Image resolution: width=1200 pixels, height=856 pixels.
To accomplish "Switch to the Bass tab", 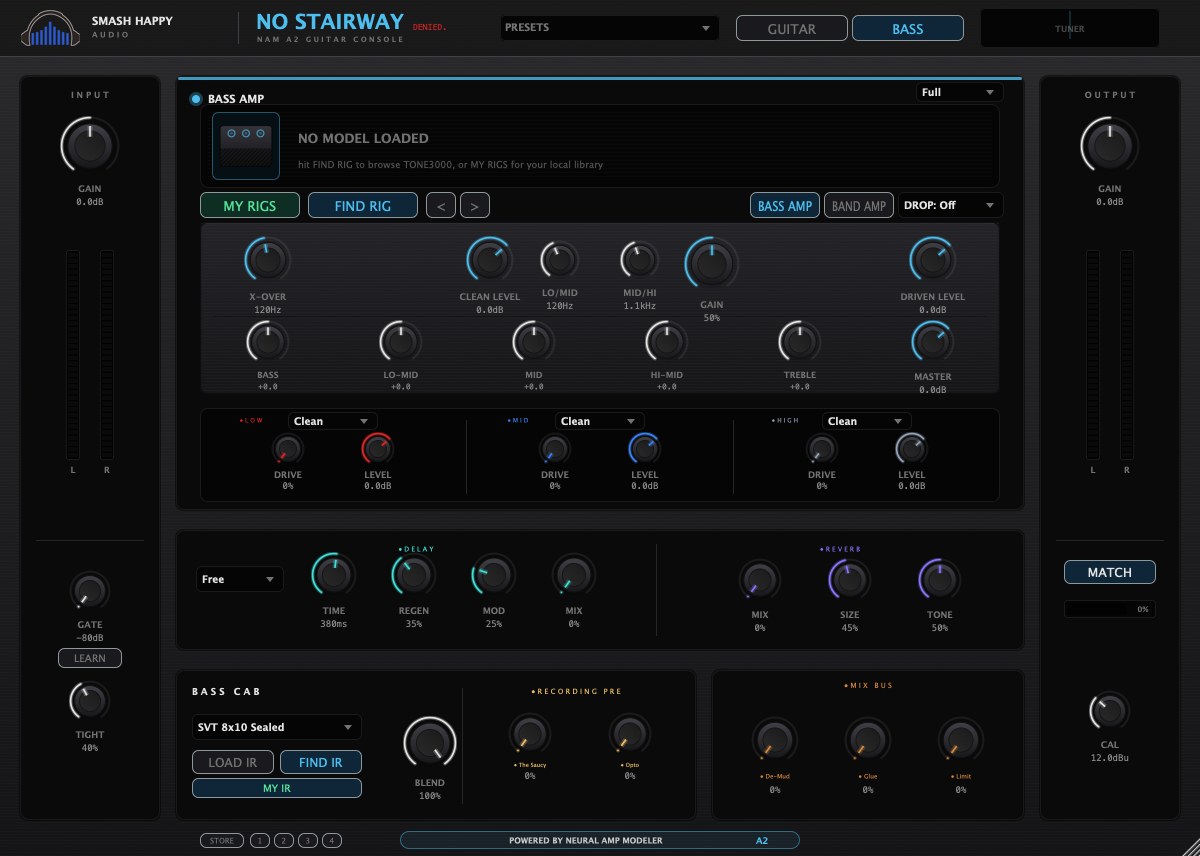I will pos(908,29).
